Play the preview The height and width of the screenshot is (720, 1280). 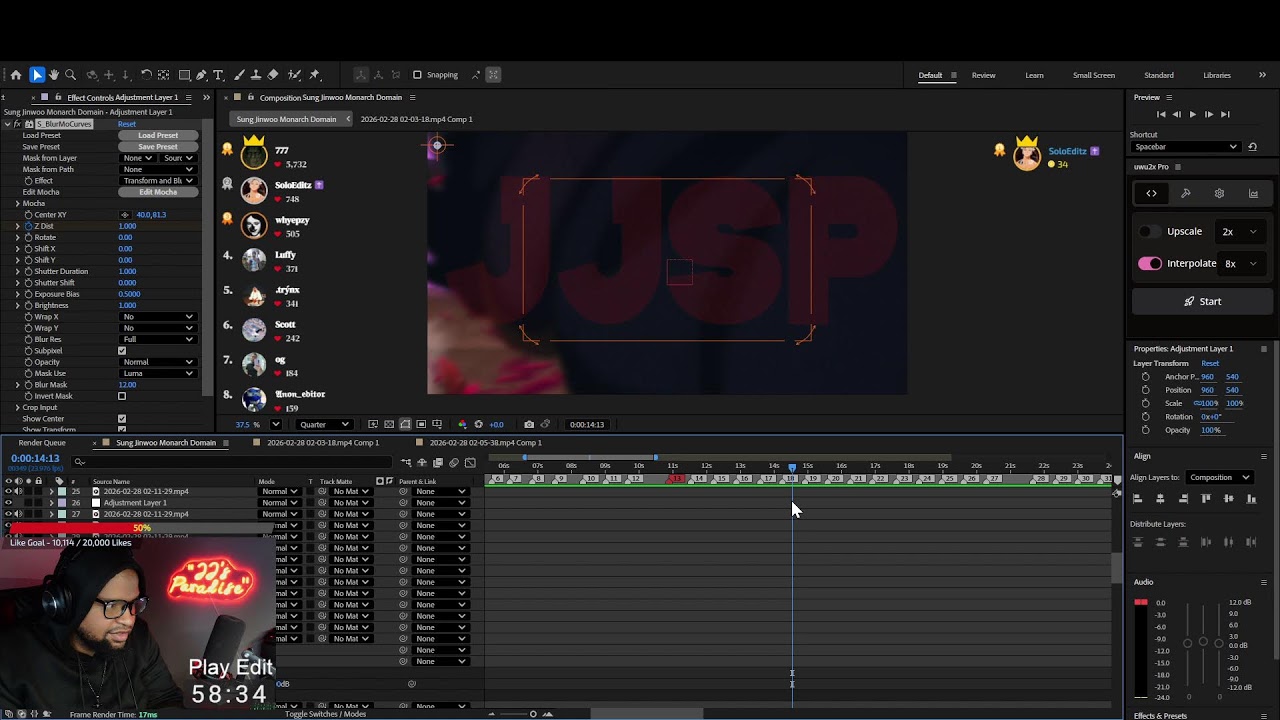1192,115
